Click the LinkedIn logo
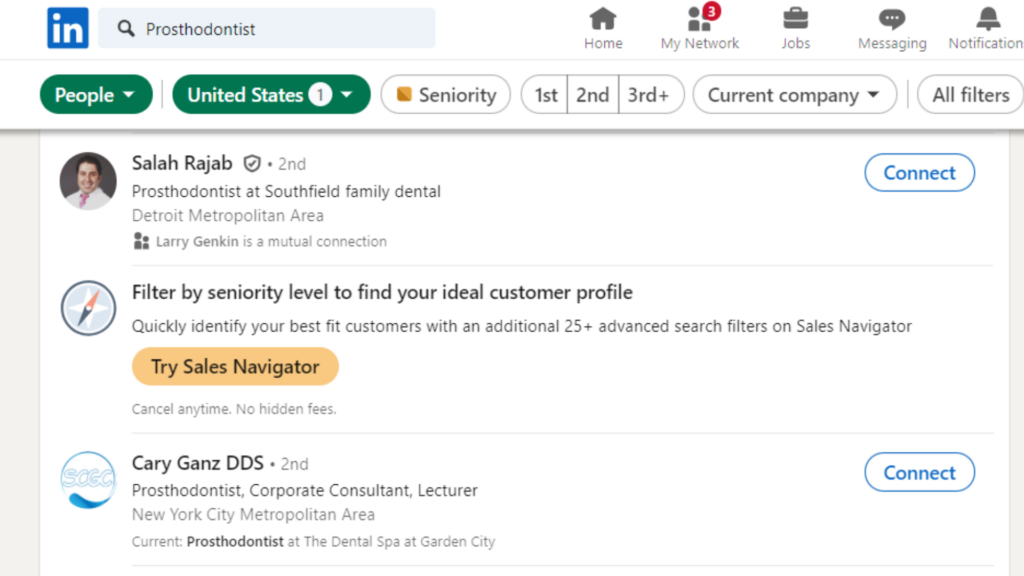The height and width of the screenshot is (576, 1024). point(67,28)
